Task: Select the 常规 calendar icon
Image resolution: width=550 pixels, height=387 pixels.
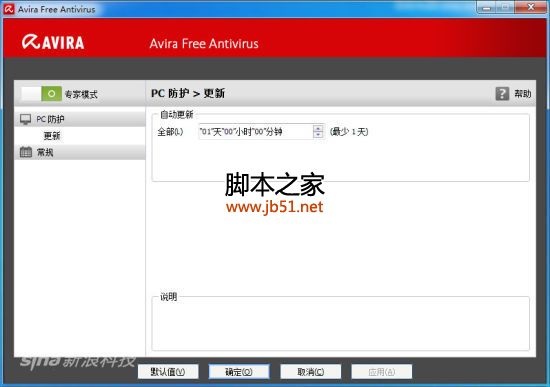Action: pos(26,152)
